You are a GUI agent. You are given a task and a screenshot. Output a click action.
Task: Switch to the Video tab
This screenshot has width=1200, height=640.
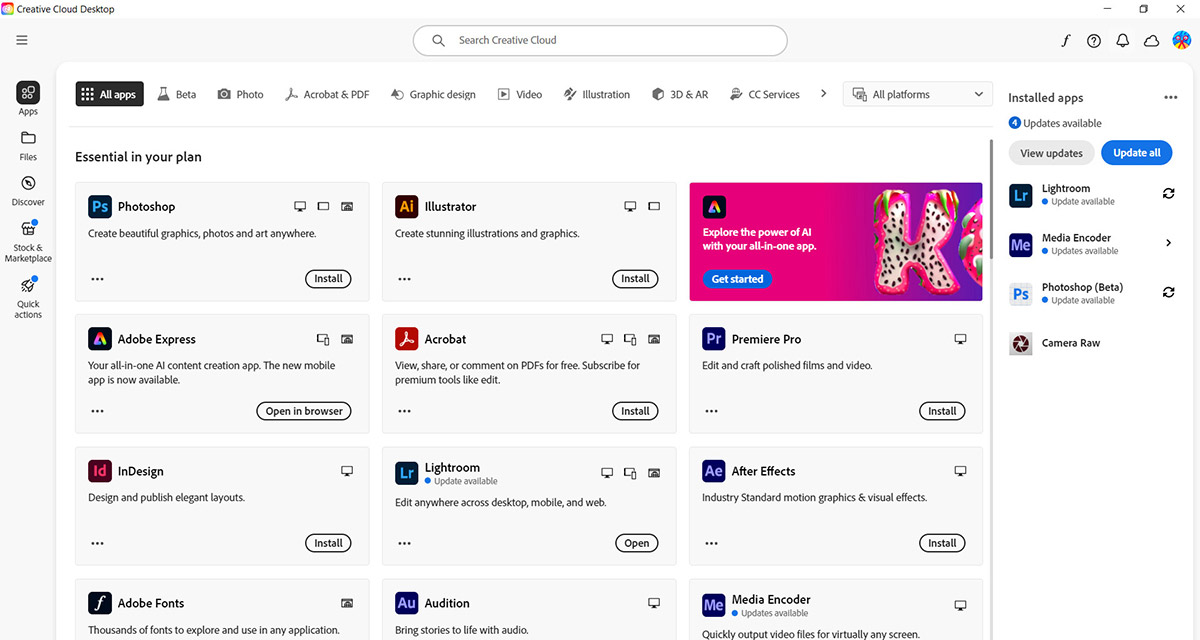pyautogui.click(x=520, y=95)
